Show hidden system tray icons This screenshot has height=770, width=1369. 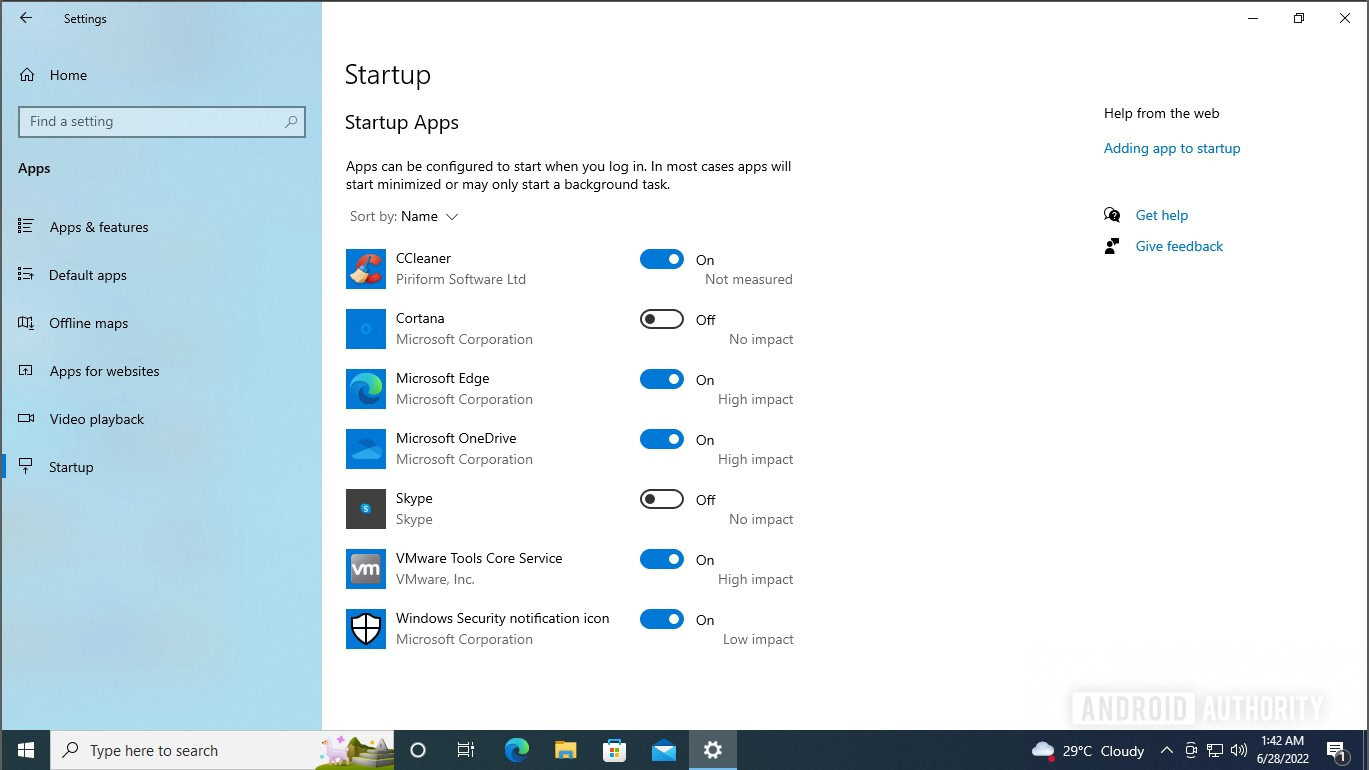click(x=1166, y=750)
